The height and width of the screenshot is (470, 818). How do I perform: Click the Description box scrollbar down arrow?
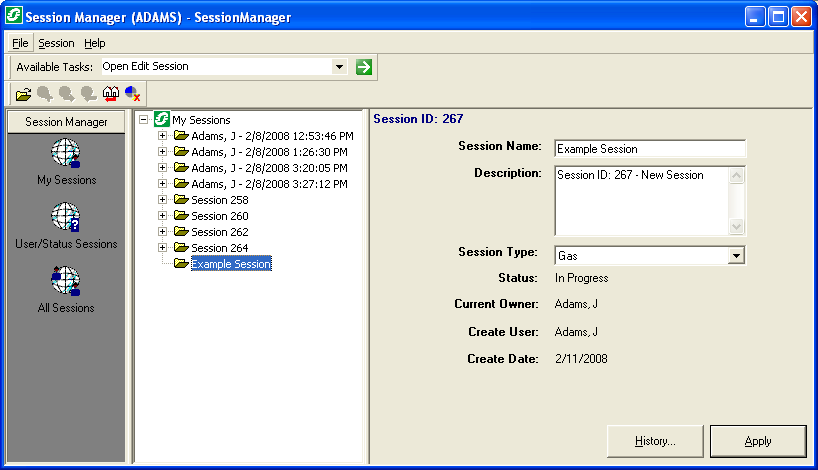coord(737,227)
